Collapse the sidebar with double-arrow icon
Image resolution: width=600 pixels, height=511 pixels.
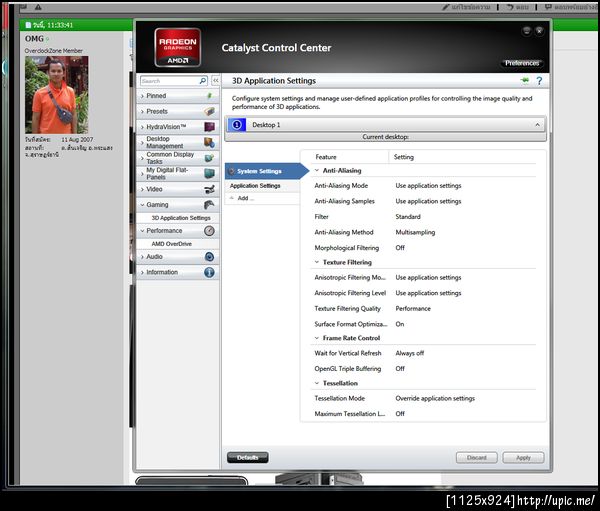216,80
